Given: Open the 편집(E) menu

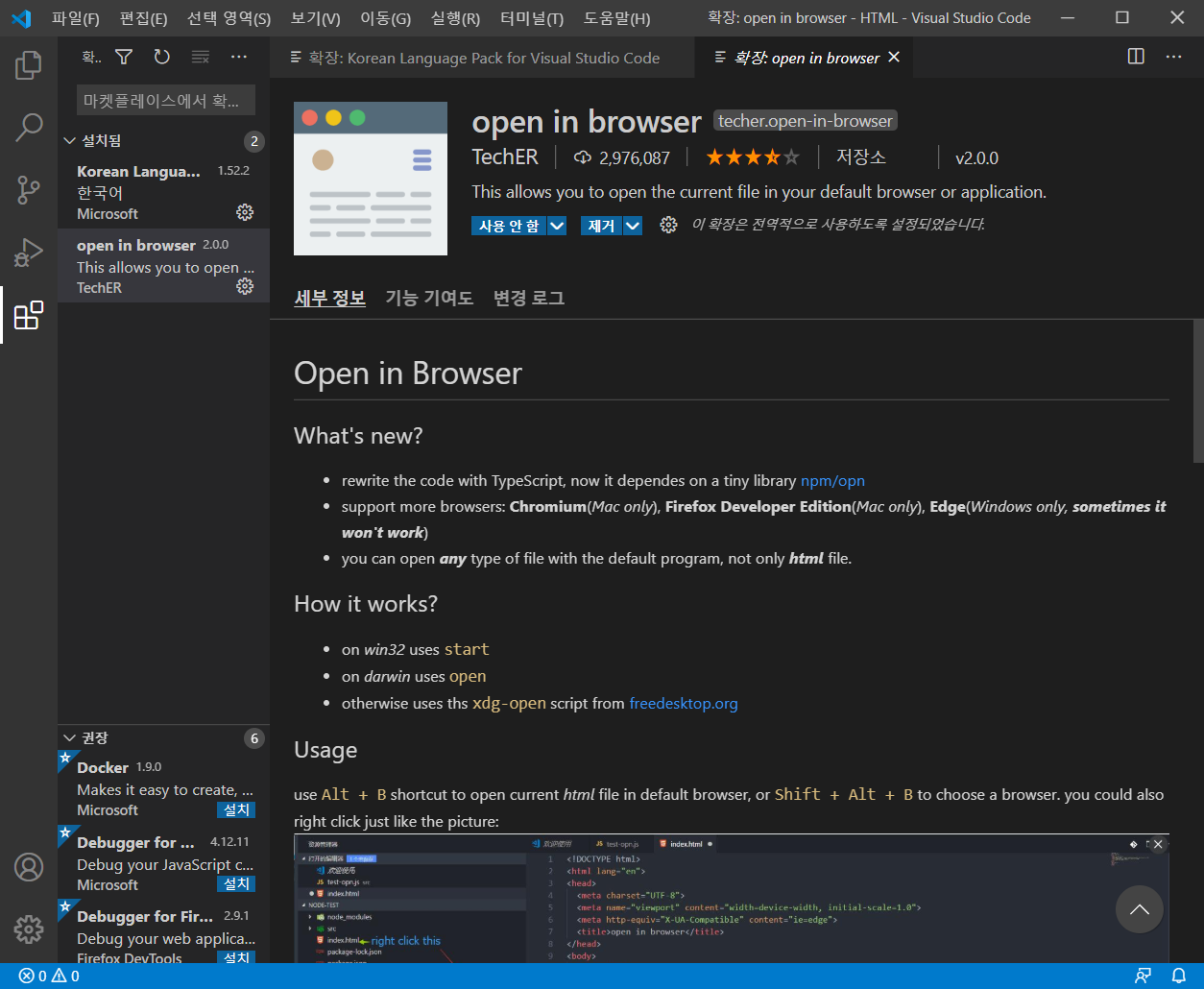Looking at the screenshot, I should [143, 18].
